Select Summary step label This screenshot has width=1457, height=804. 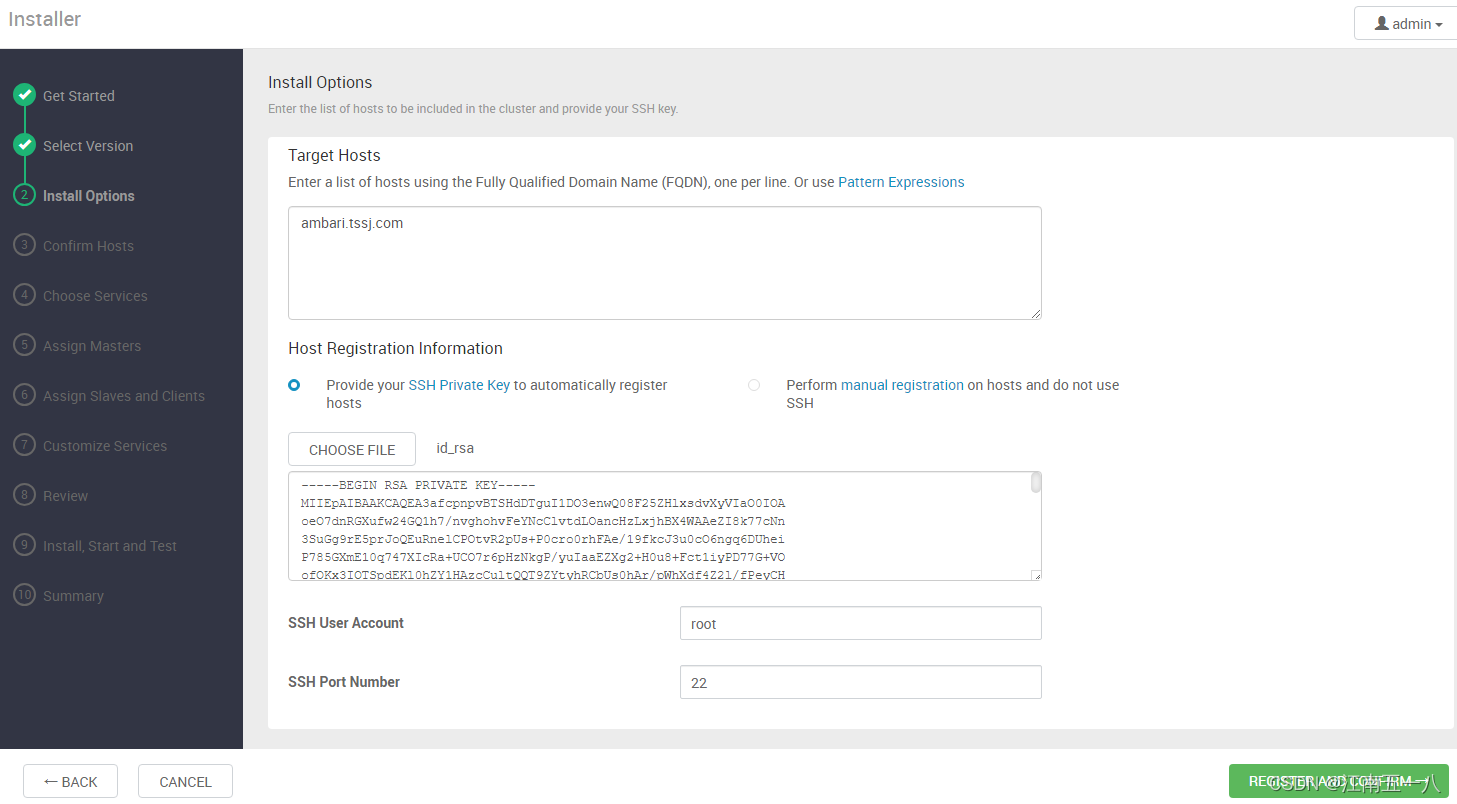click(73, 596)
